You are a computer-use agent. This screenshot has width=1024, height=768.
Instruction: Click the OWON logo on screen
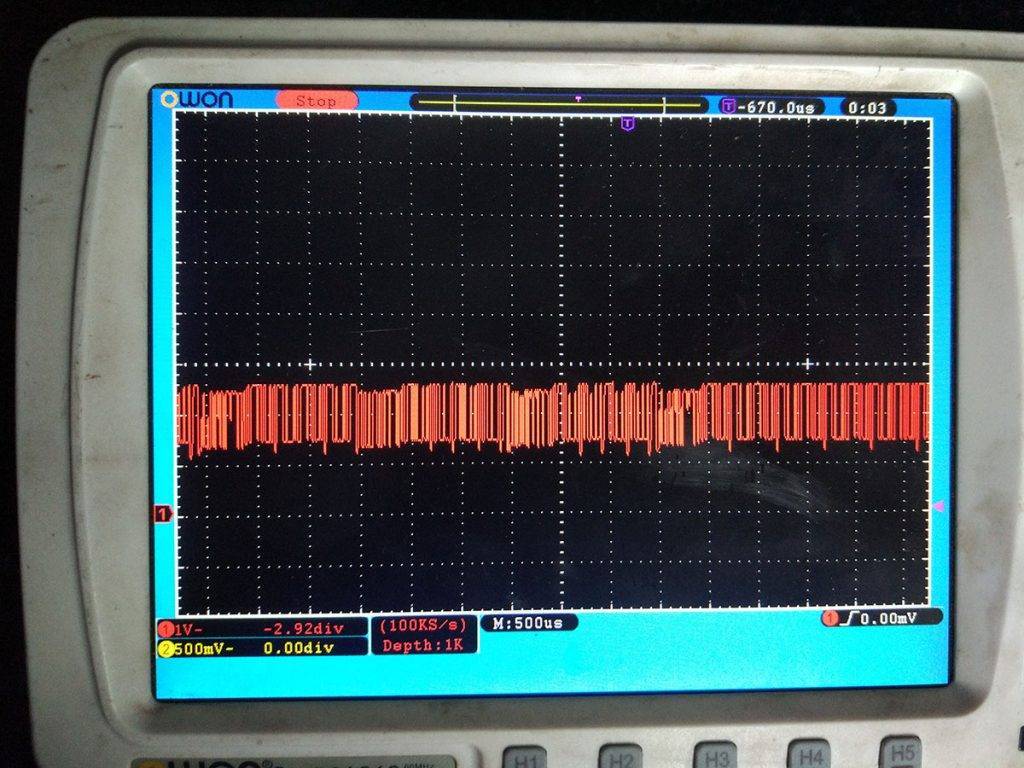pyautogui.click(x=198, y=99)
